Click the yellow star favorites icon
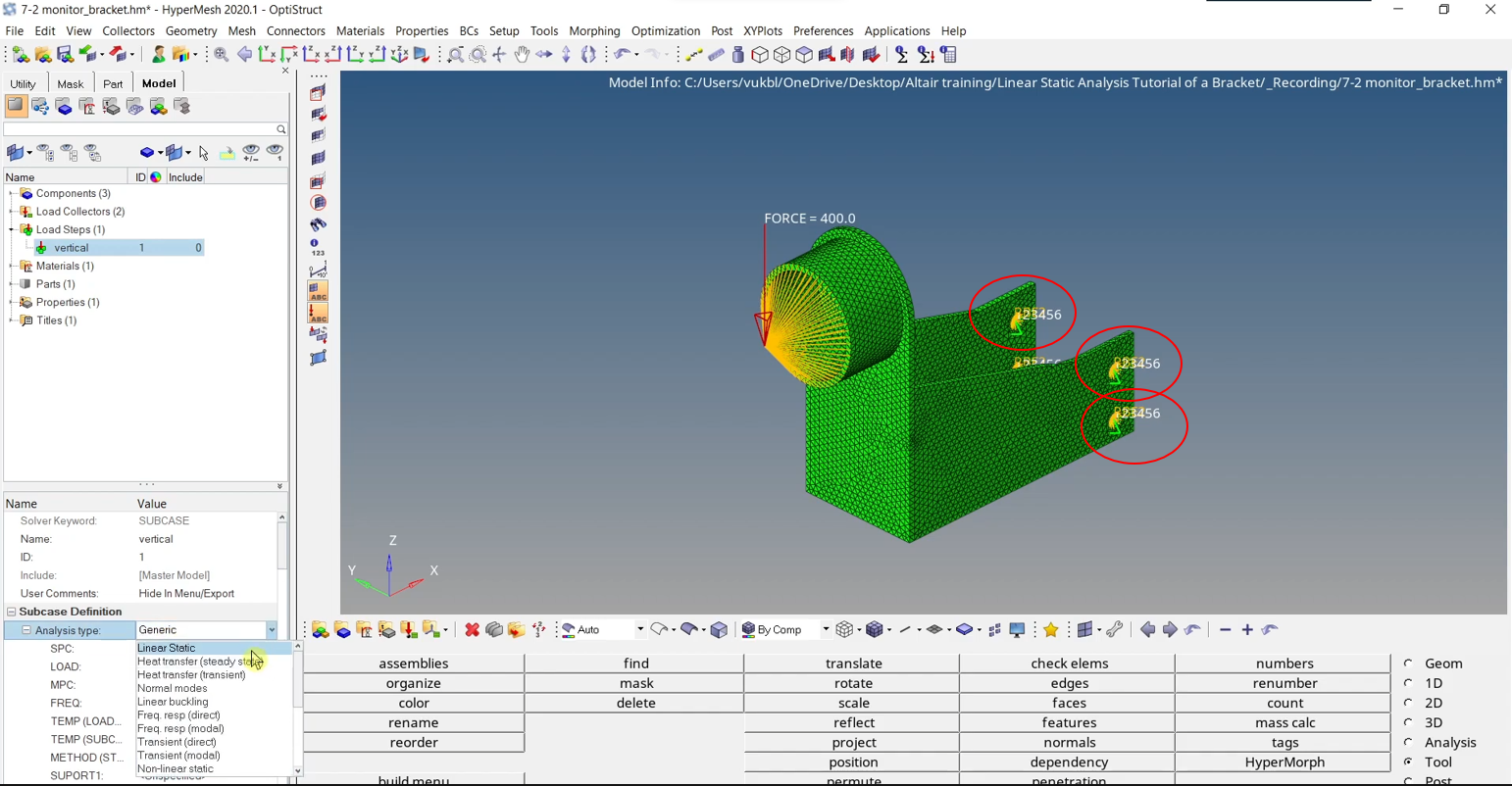The height and width of the screenshot is (786, 1512). tap(1051, 630)
